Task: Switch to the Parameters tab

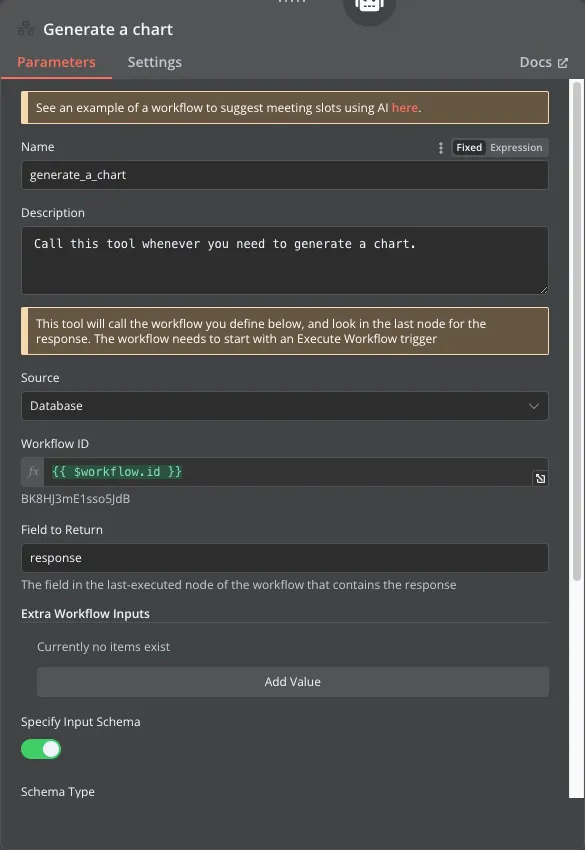Action: click(x=56, y=62)
